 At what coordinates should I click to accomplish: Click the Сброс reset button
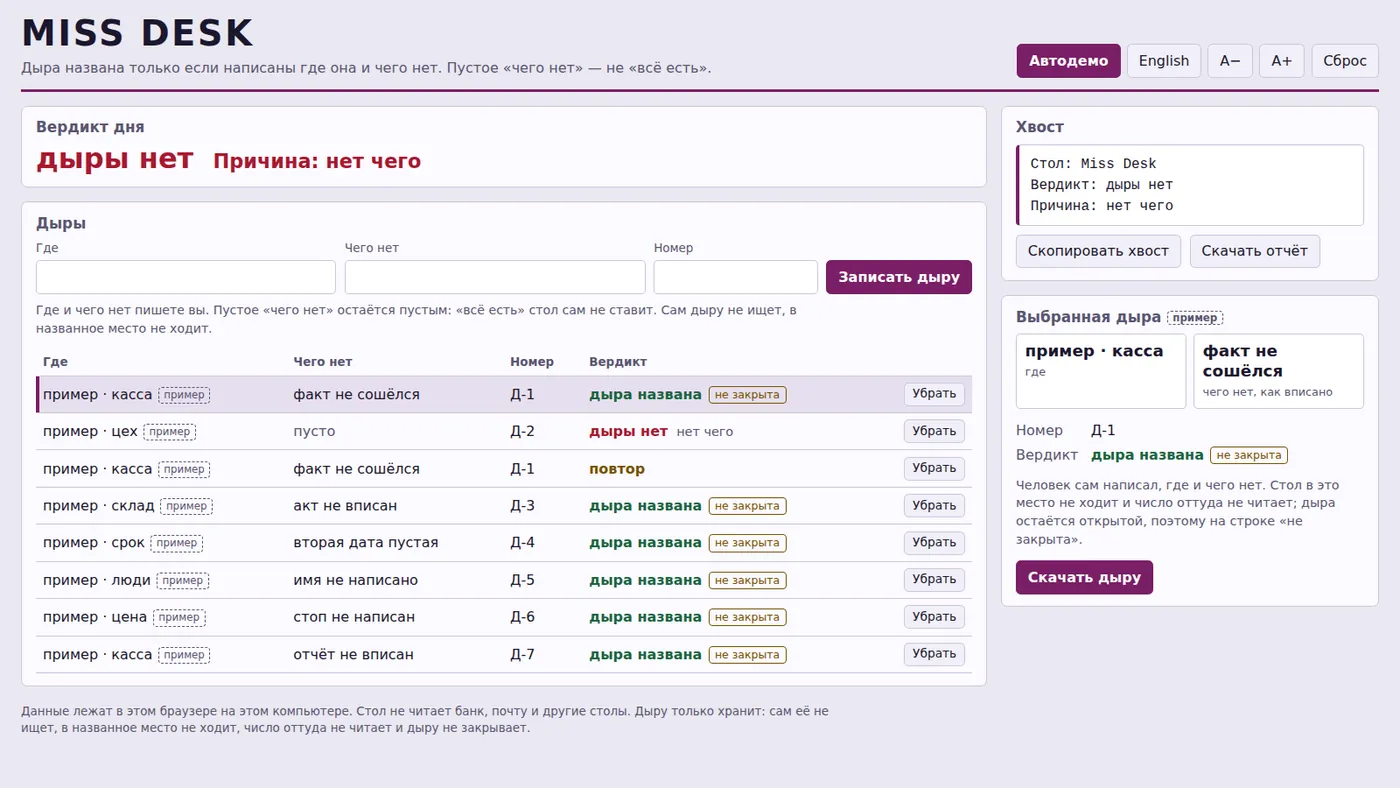tap(1345, 61)
